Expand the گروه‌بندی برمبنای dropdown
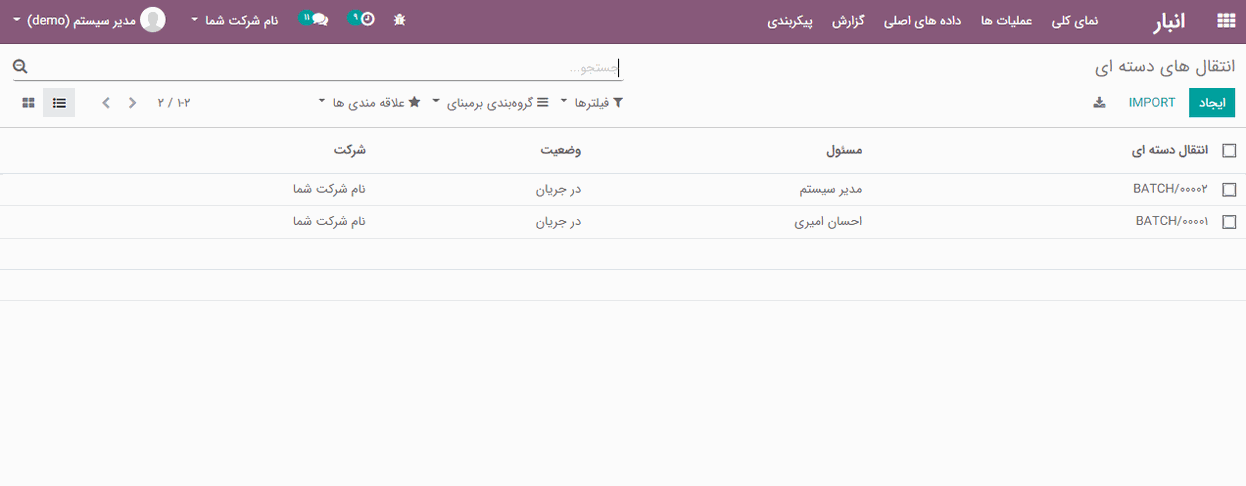 (491, 103)
